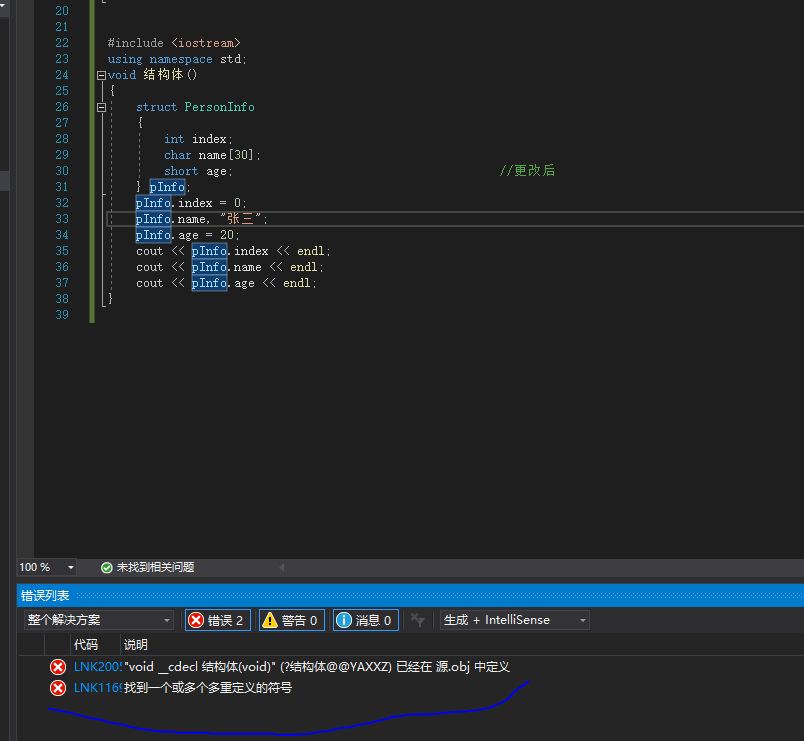The image size is (804, 741).
Task: Open the LNK2005 error code link
Action: pyautogui.click(x=97, y=667)
